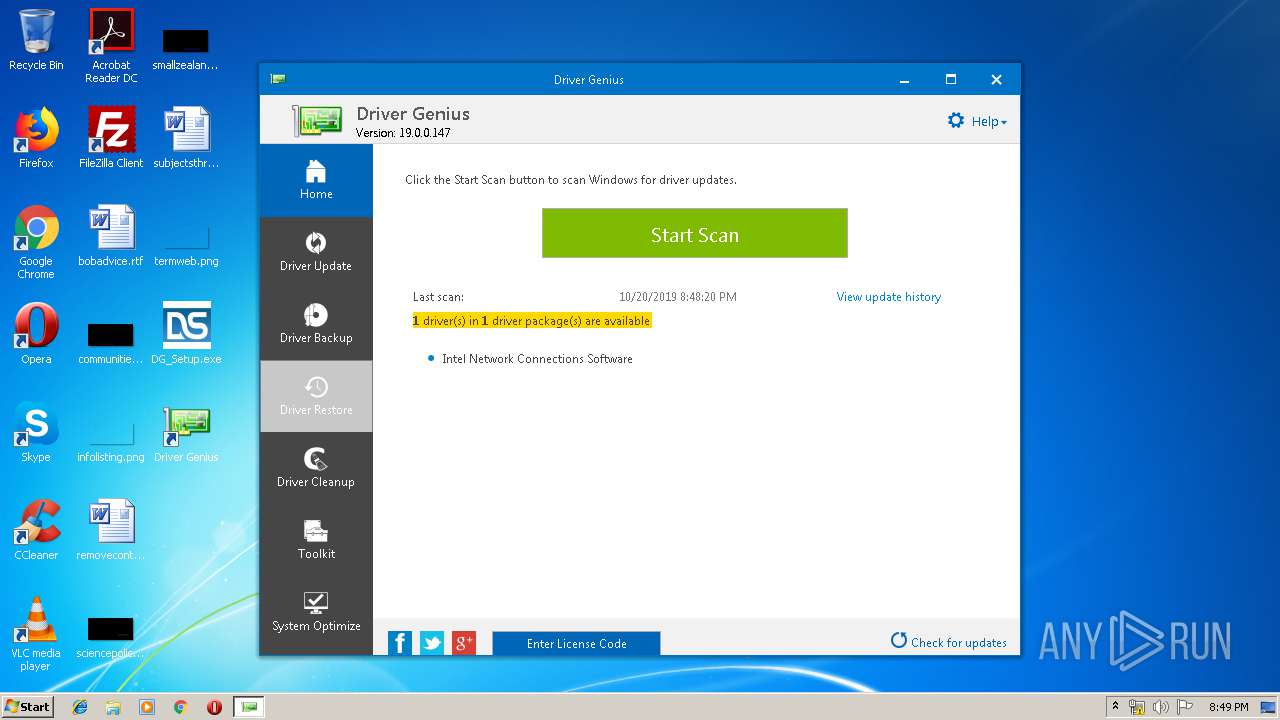Open VLC media player shortcut

click(36, 634)
